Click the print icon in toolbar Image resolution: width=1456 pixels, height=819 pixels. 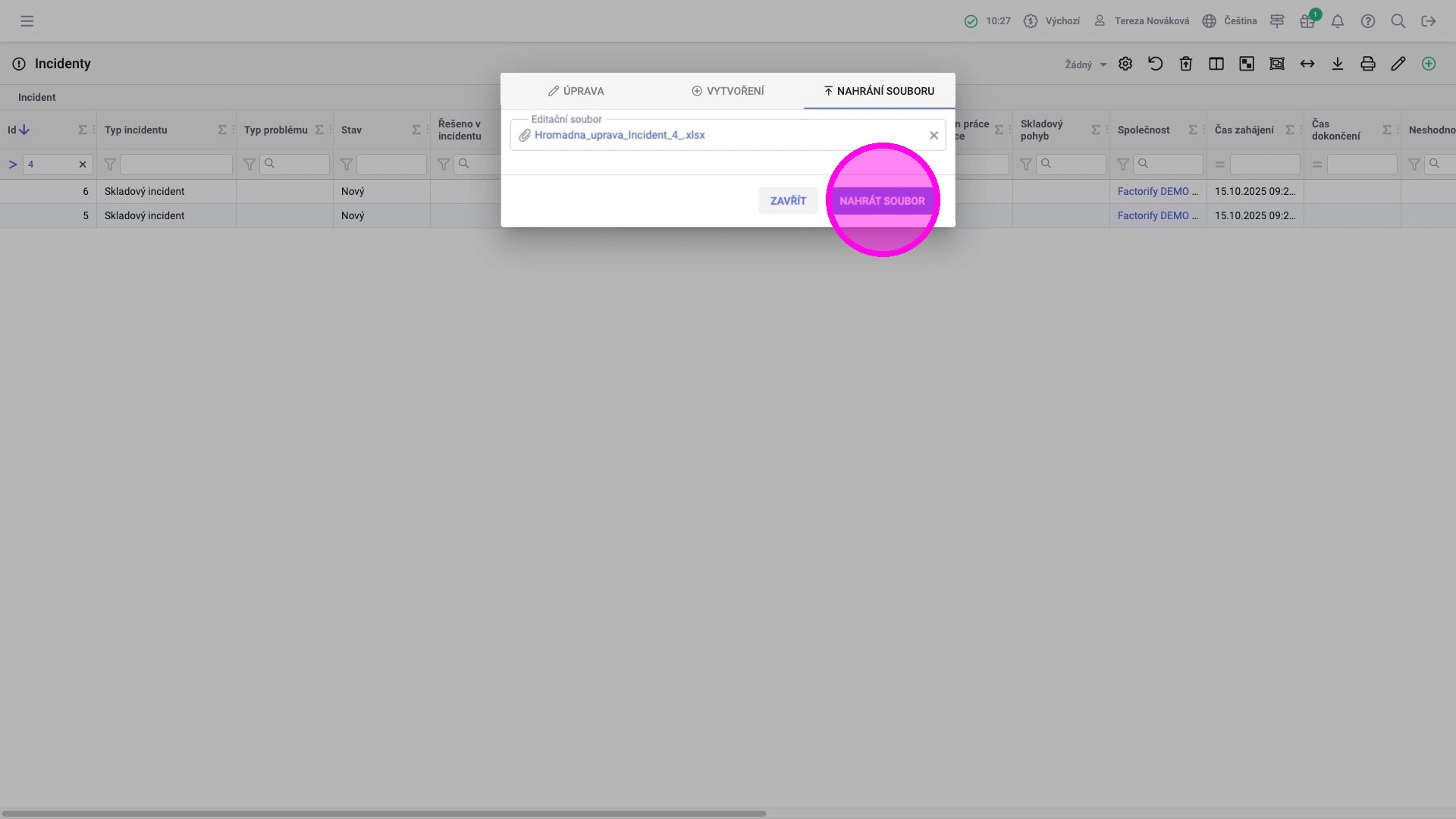point(1368,64)
